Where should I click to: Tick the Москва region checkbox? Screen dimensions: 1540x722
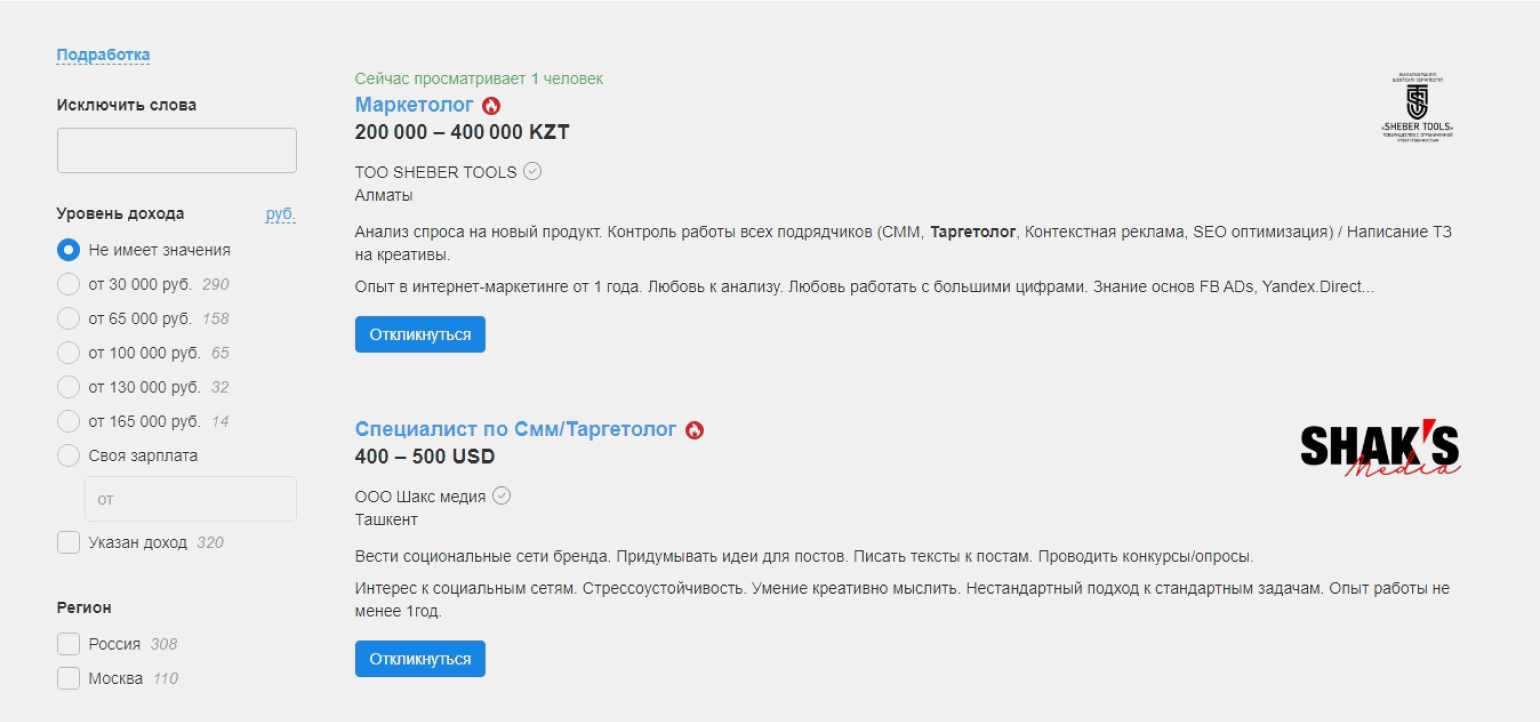[x=68, y=678]
